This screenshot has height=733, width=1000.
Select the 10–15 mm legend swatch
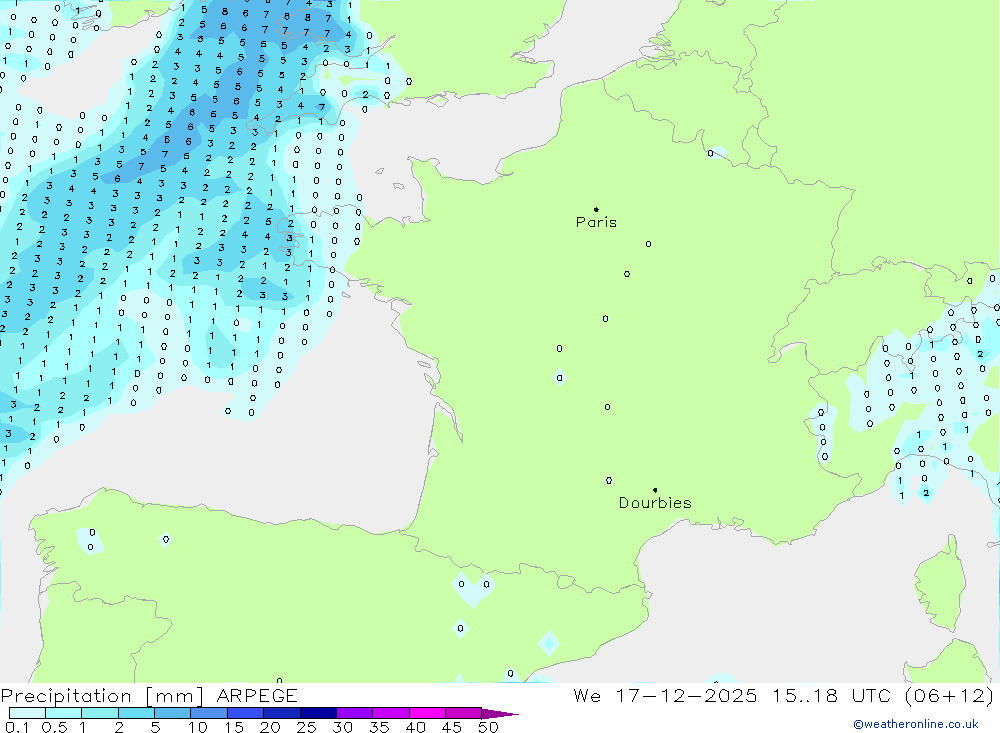(209, 713)
